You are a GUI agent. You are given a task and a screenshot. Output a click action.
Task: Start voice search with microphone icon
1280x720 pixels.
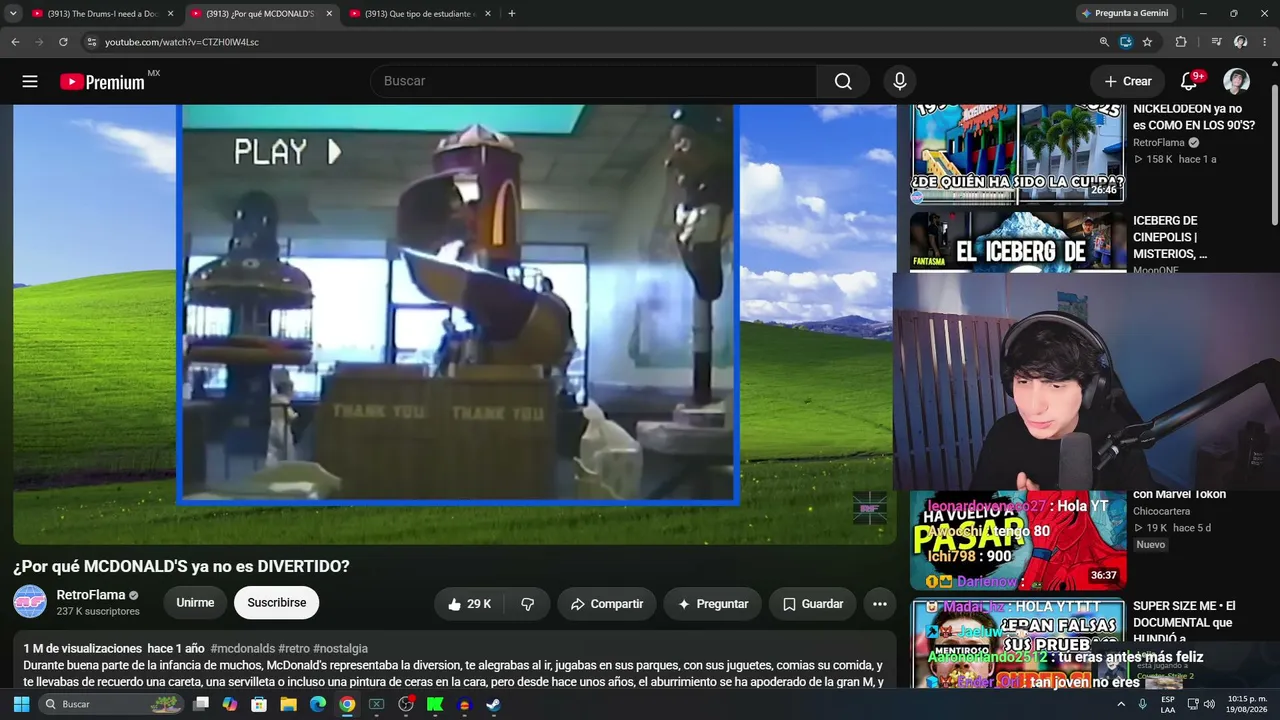point(900,81)
